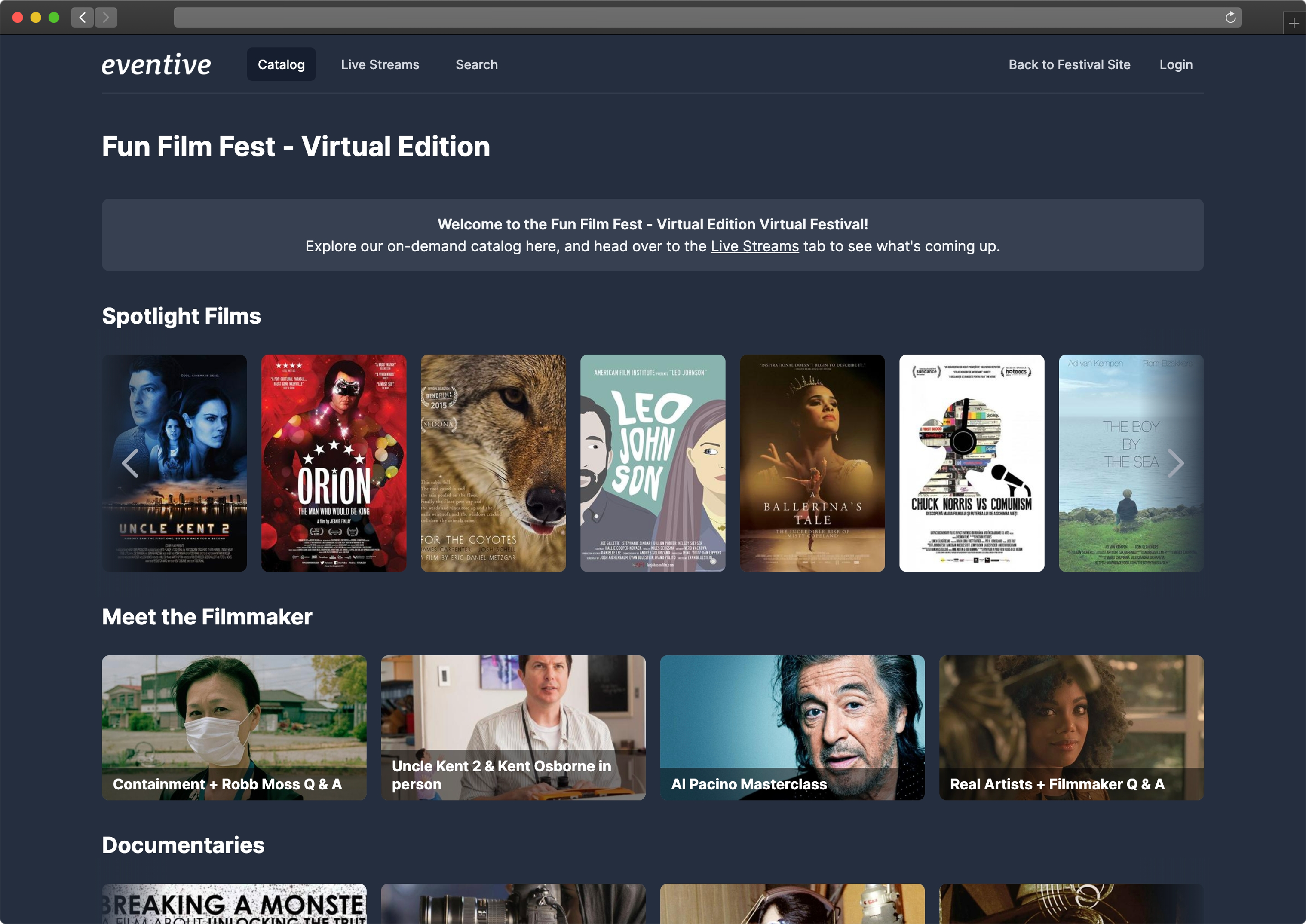Open the Al Pacino Masterclass card
The width and height of the screenshot is (1306, 924).
coord(791,727)
